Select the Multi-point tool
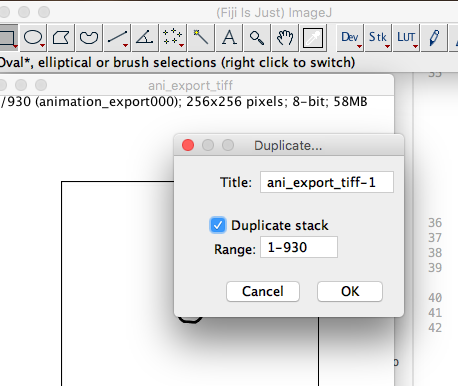Image resolution: width=458 pixels, height=386 pixels. (173, 37)
